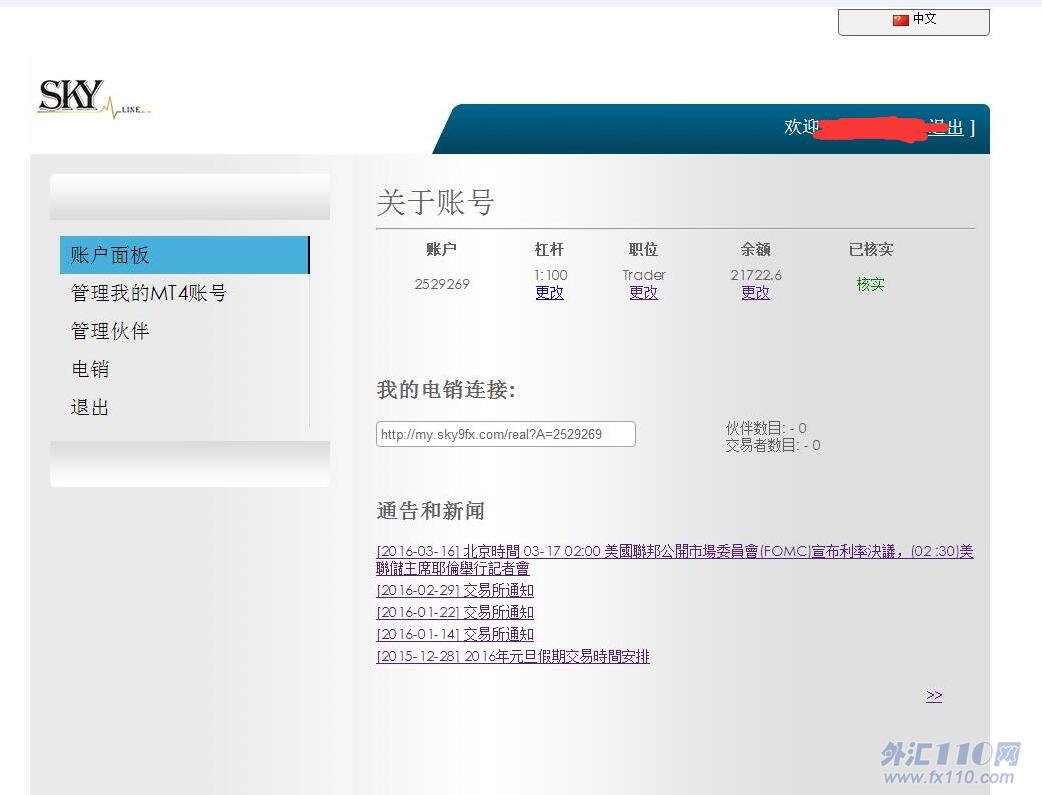Click the SKY Line logo
This screenshot has height=795, width=1042.
(93, 98)
